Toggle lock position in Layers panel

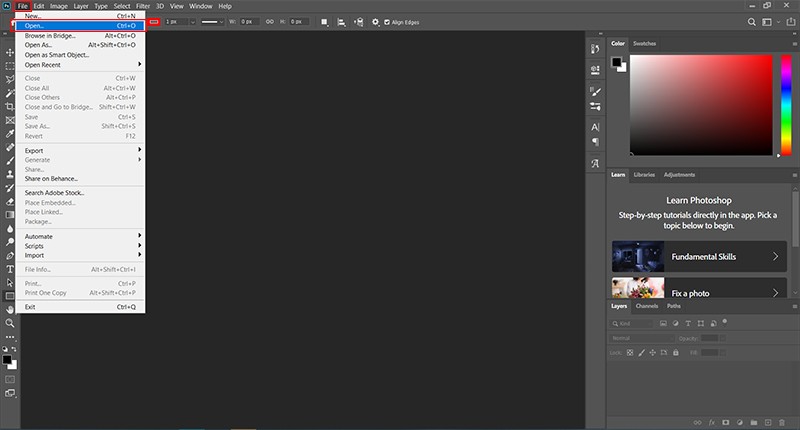(x=653, y=352)
